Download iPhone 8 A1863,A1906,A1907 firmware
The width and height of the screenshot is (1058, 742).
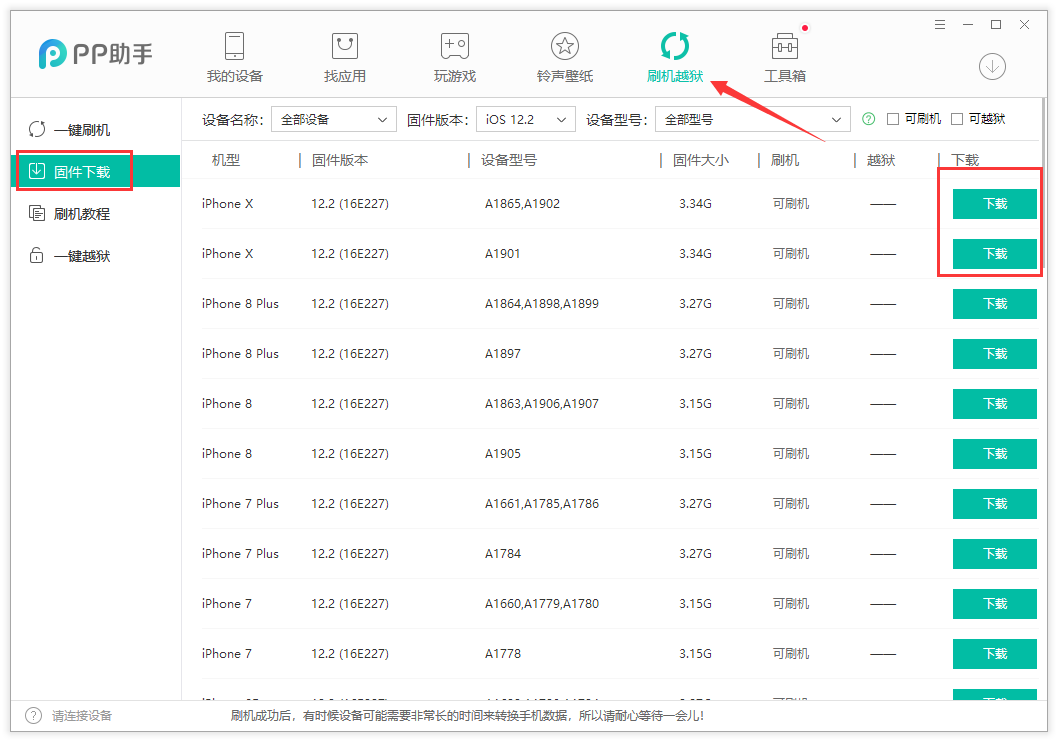tap(995, 403)
